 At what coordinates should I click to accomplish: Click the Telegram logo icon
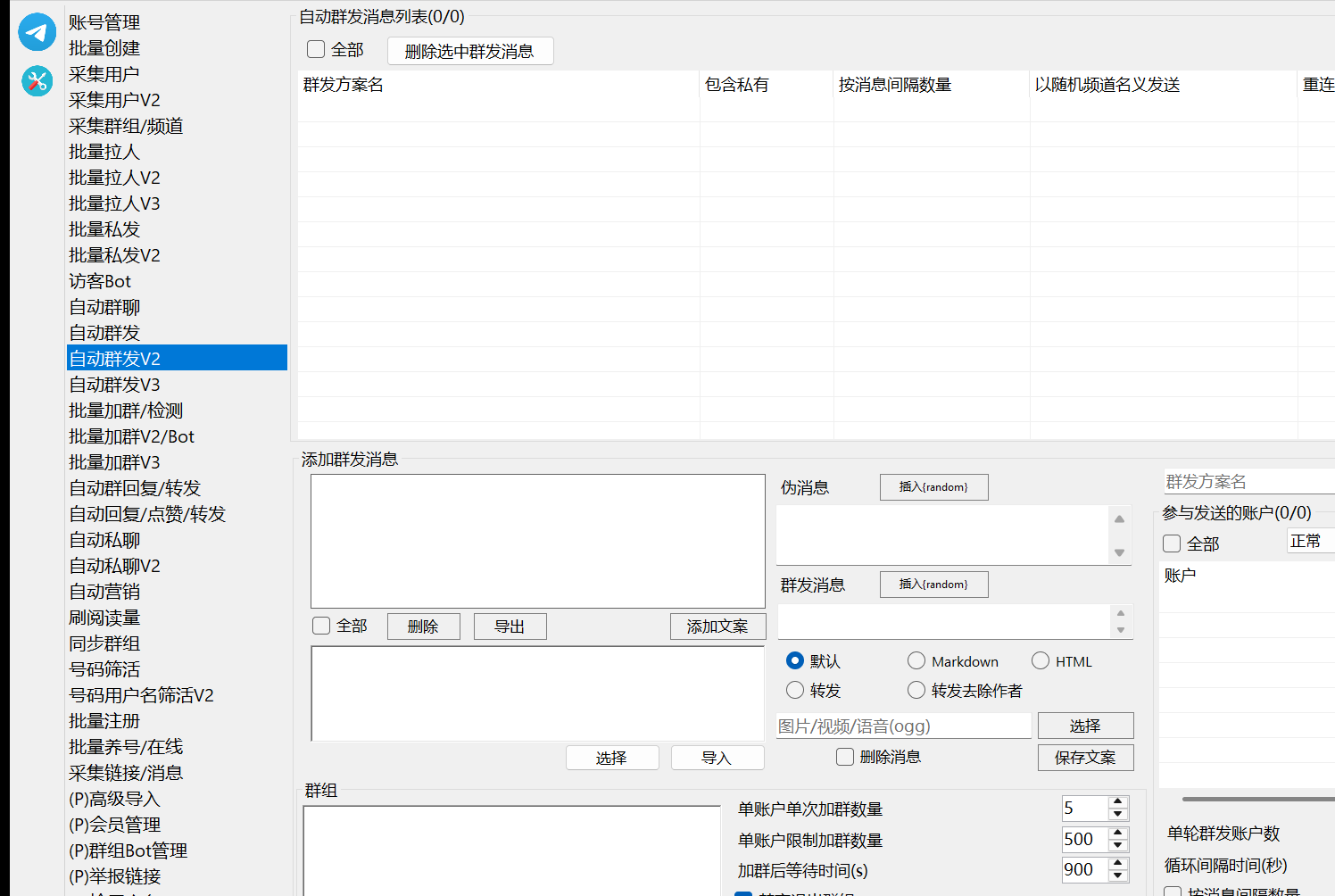pyautogui.click(x=37, y=32)
